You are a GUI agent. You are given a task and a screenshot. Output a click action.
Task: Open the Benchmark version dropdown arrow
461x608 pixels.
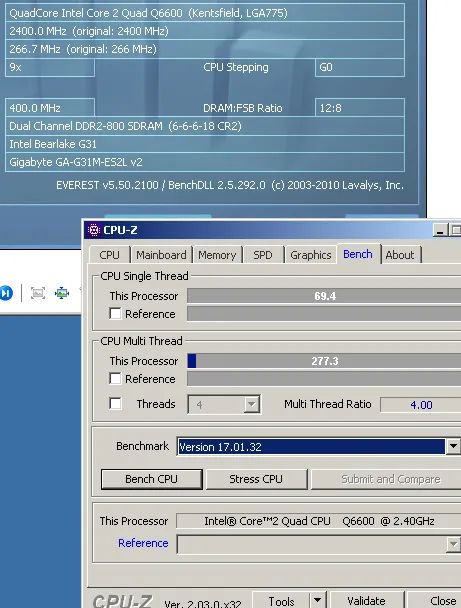[453, 447]
